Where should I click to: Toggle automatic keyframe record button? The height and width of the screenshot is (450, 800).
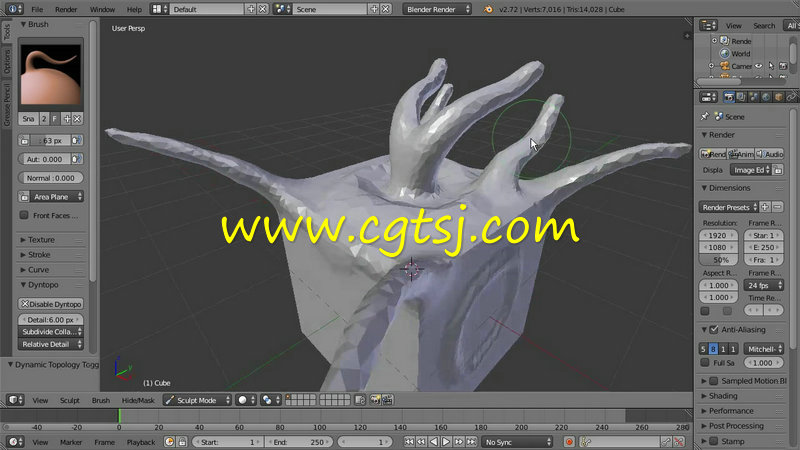point(569,442)
